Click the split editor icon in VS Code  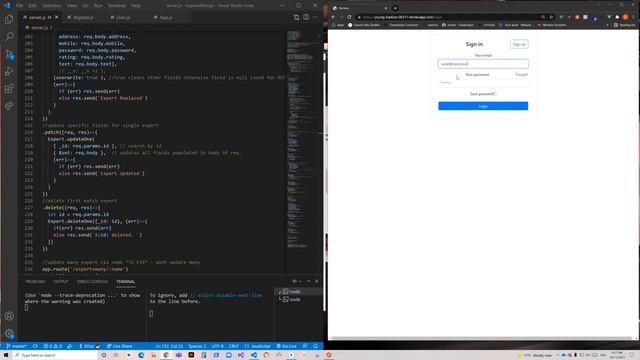pos(306,17)
